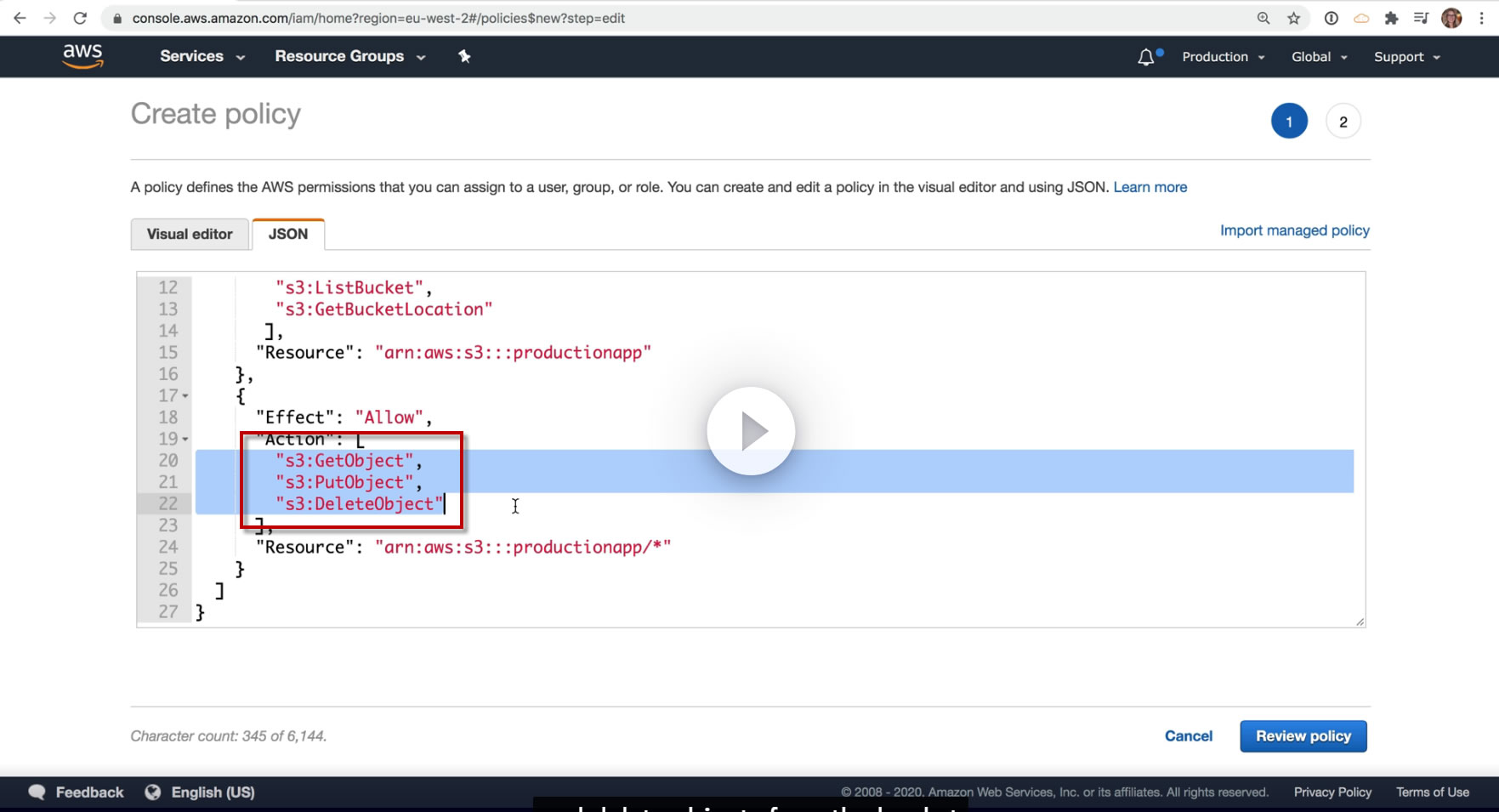
Task: Click line number 27 in the gutter
Action: click(168, 612)
